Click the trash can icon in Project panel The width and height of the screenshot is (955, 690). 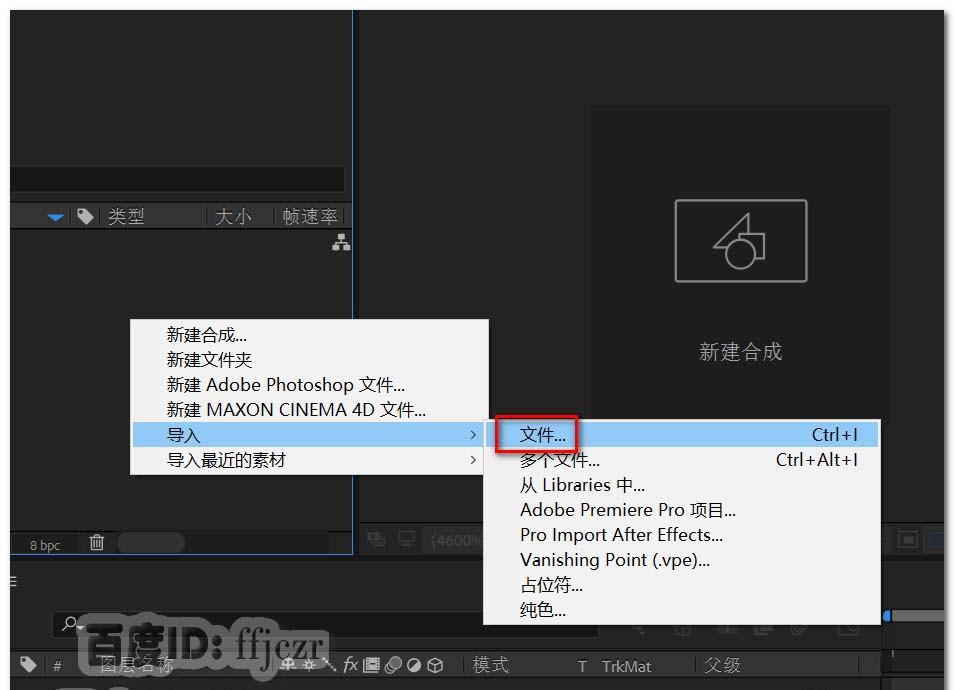[96, 541]
